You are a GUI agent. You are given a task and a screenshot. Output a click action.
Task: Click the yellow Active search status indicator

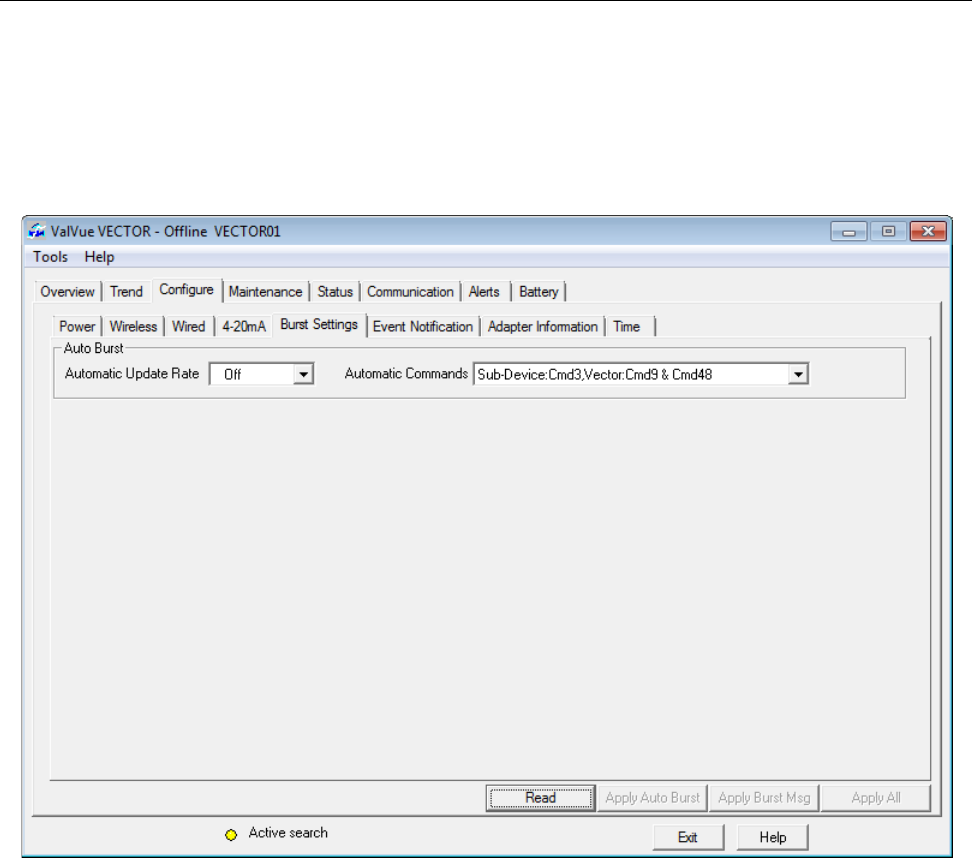click(231, 834)
